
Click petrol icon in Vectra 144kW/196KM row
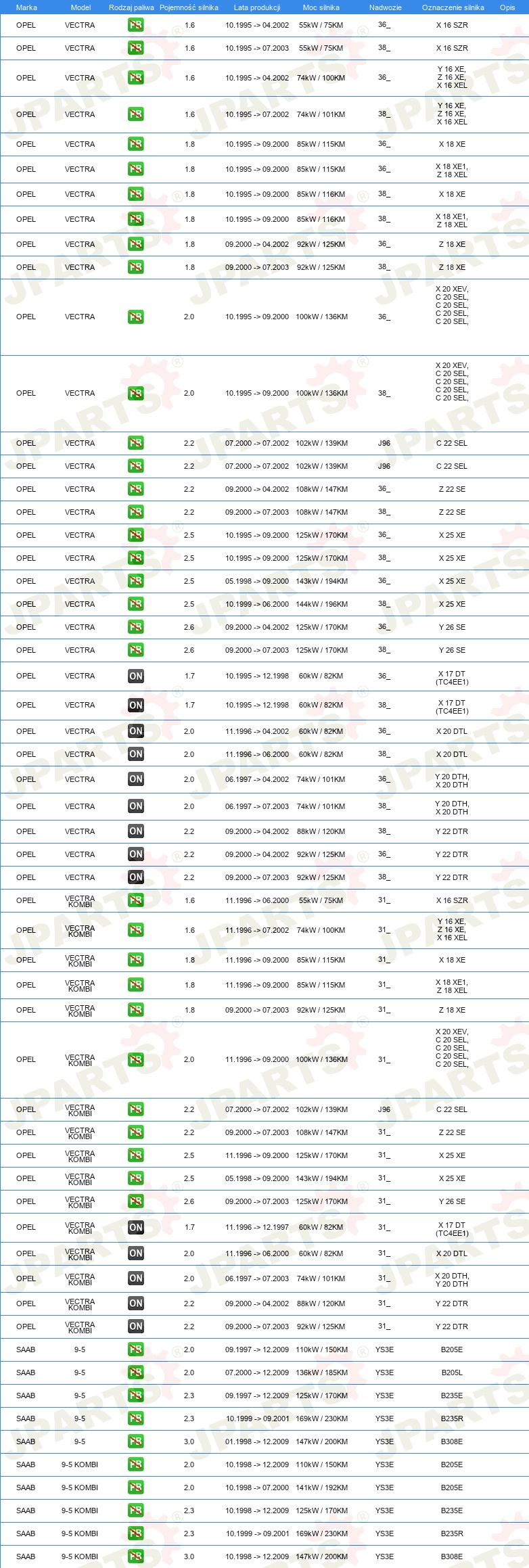coord(136,604)
